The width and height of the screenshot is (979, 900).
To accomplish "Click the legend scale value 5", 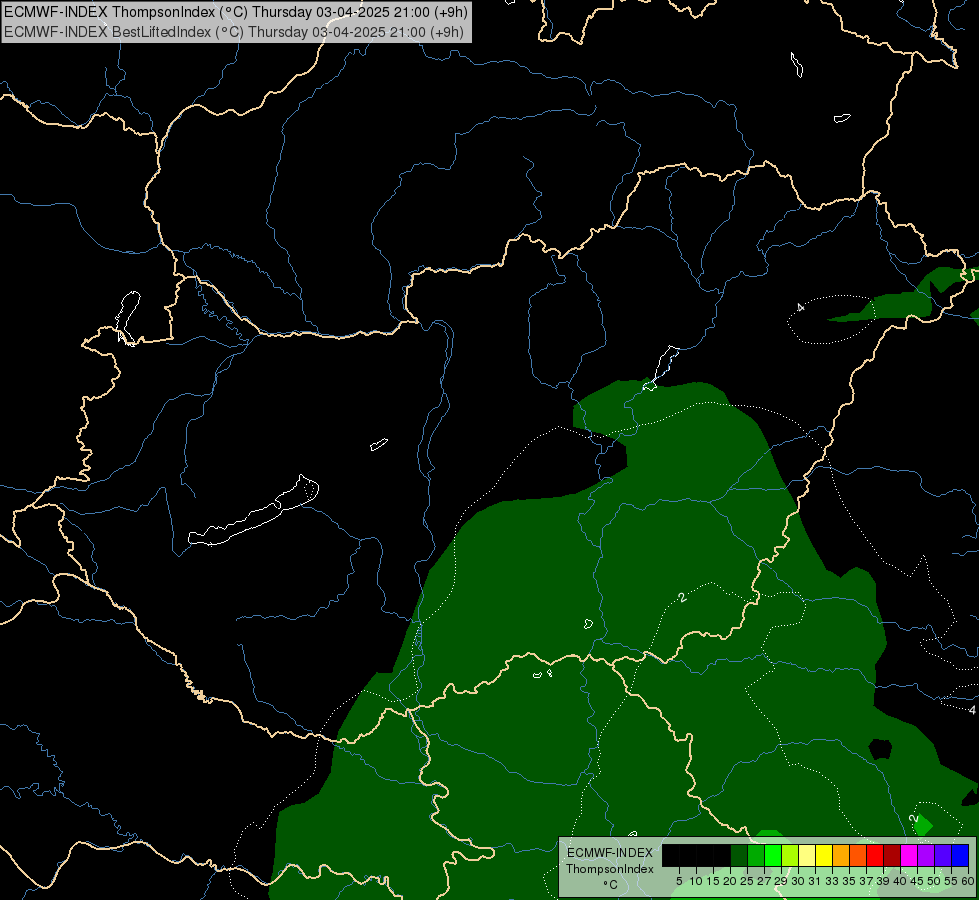I will pos(679,881).
